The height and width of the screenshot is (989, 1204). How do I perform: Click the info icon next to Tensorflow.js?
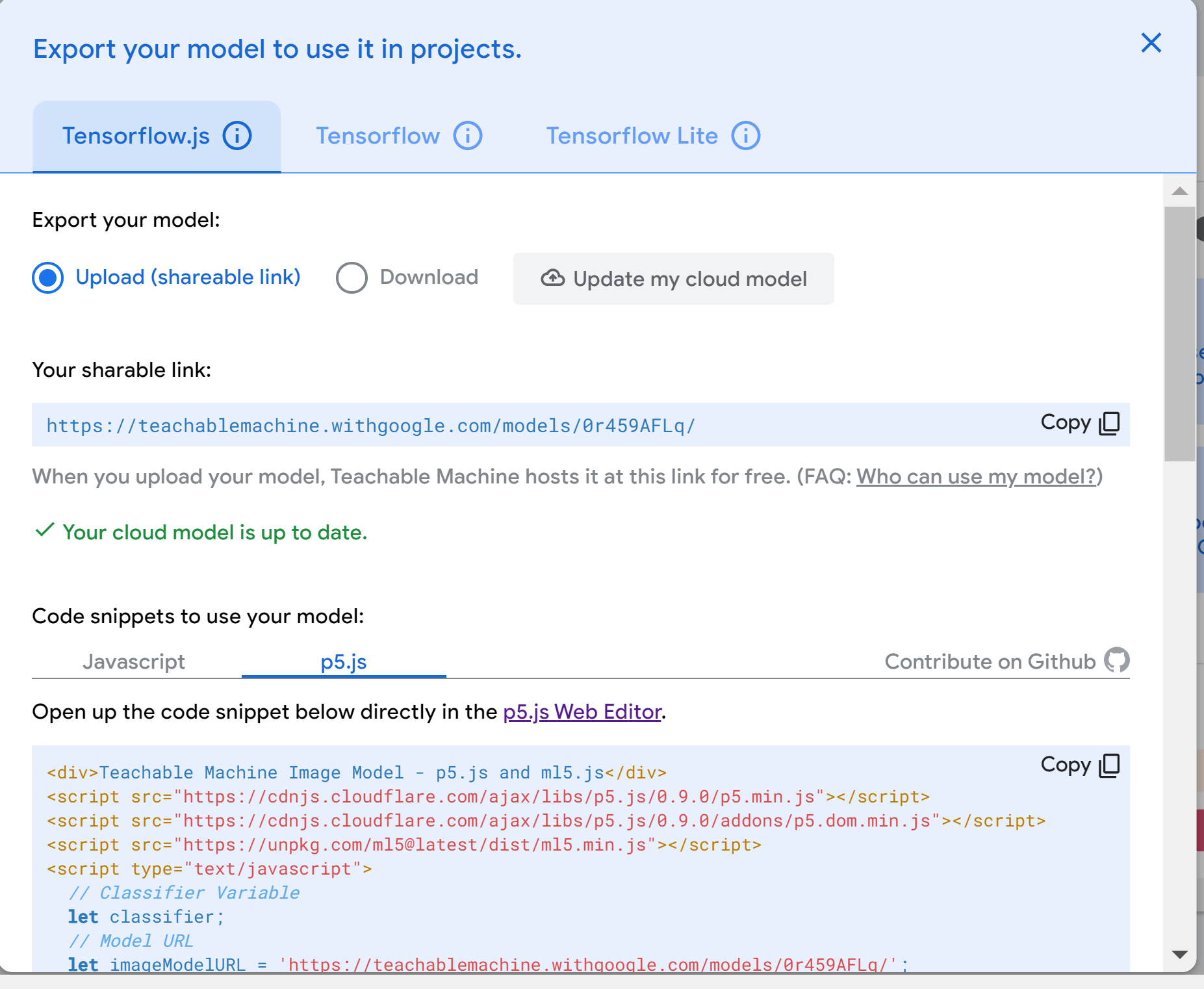pyautogui.click(x=238, y=136)
